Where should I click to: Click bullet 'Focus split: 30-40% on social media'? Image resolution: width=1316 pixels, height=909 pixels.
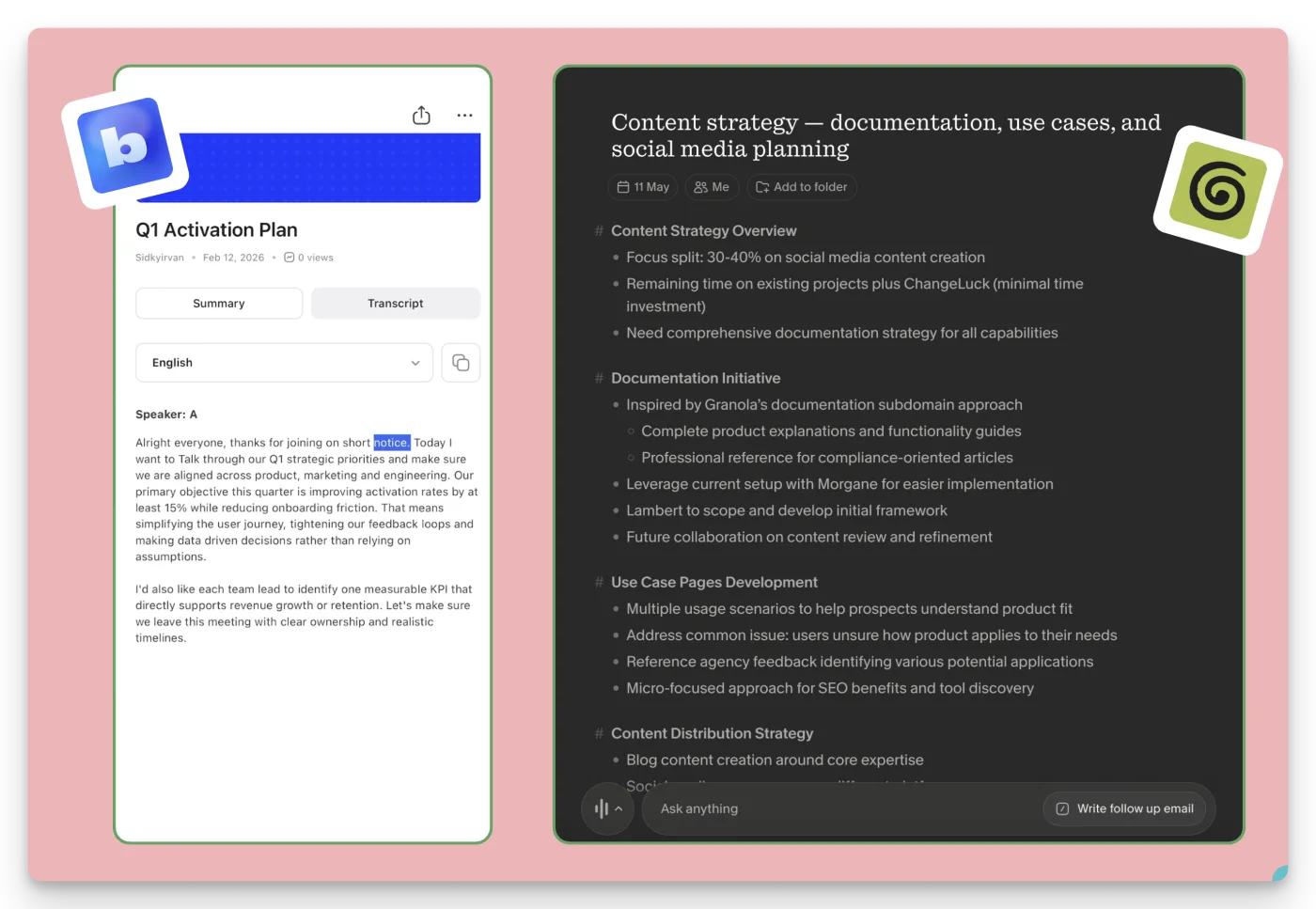coord(806,258)
